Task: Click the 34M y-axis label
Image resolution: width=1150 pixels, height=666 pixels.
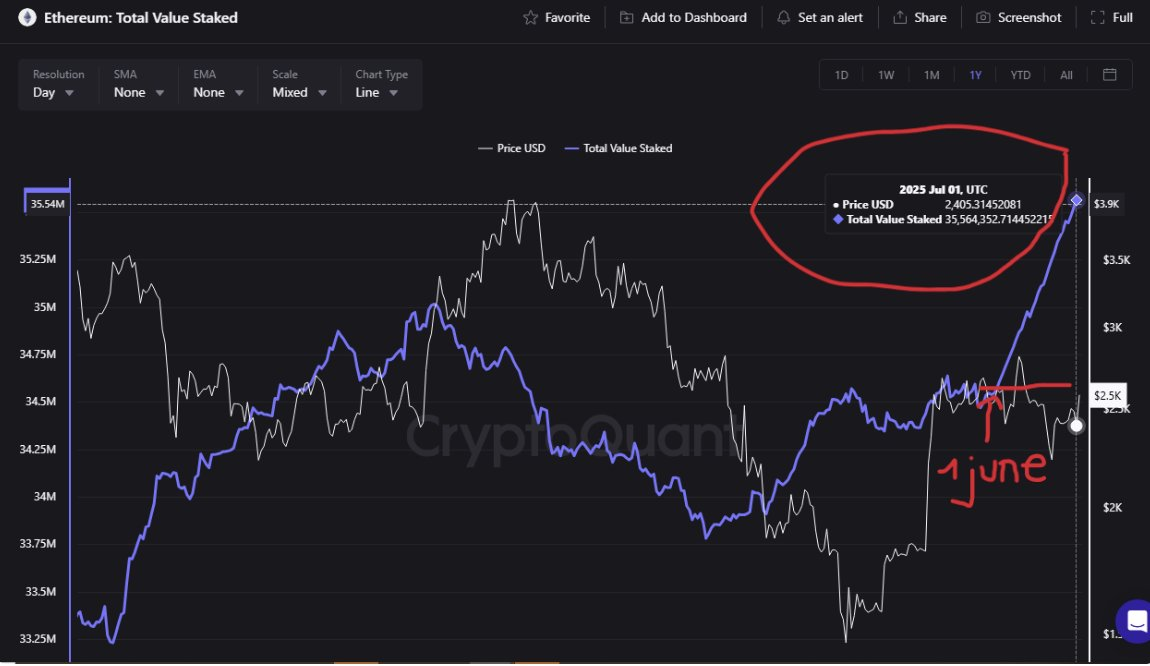Action: 45,497
